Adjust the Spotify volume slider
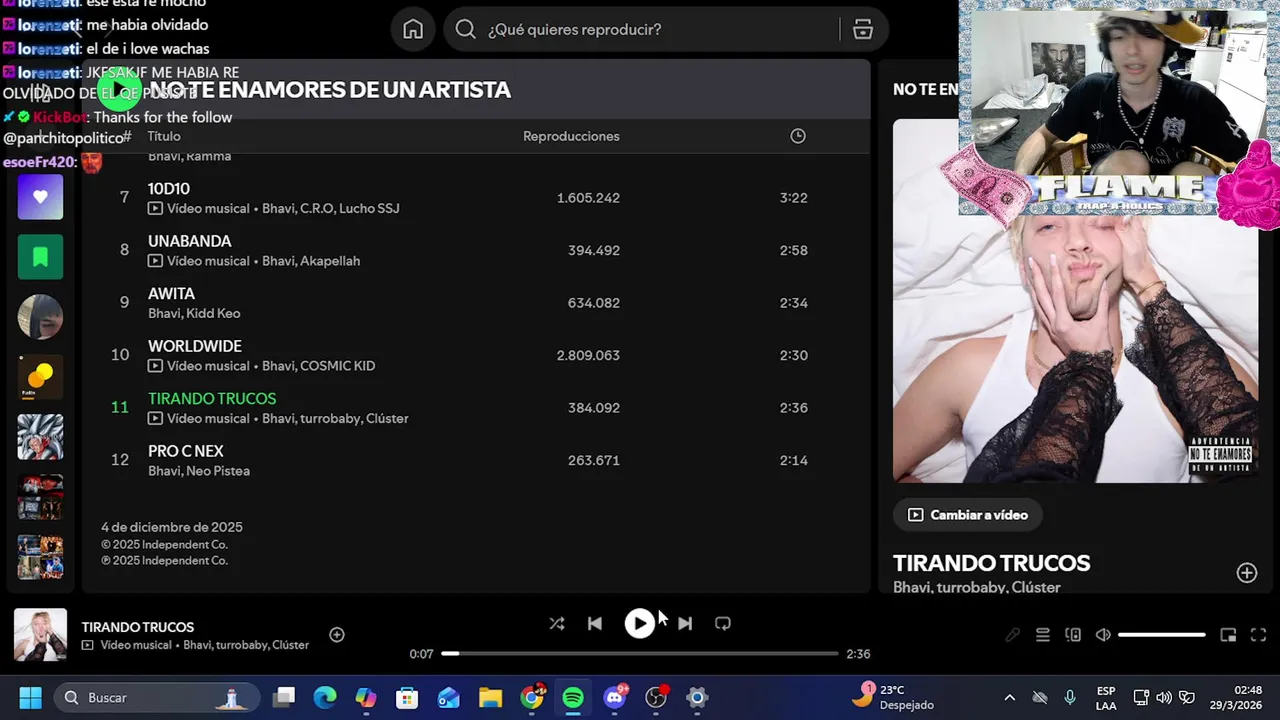 click(1162, 635)
